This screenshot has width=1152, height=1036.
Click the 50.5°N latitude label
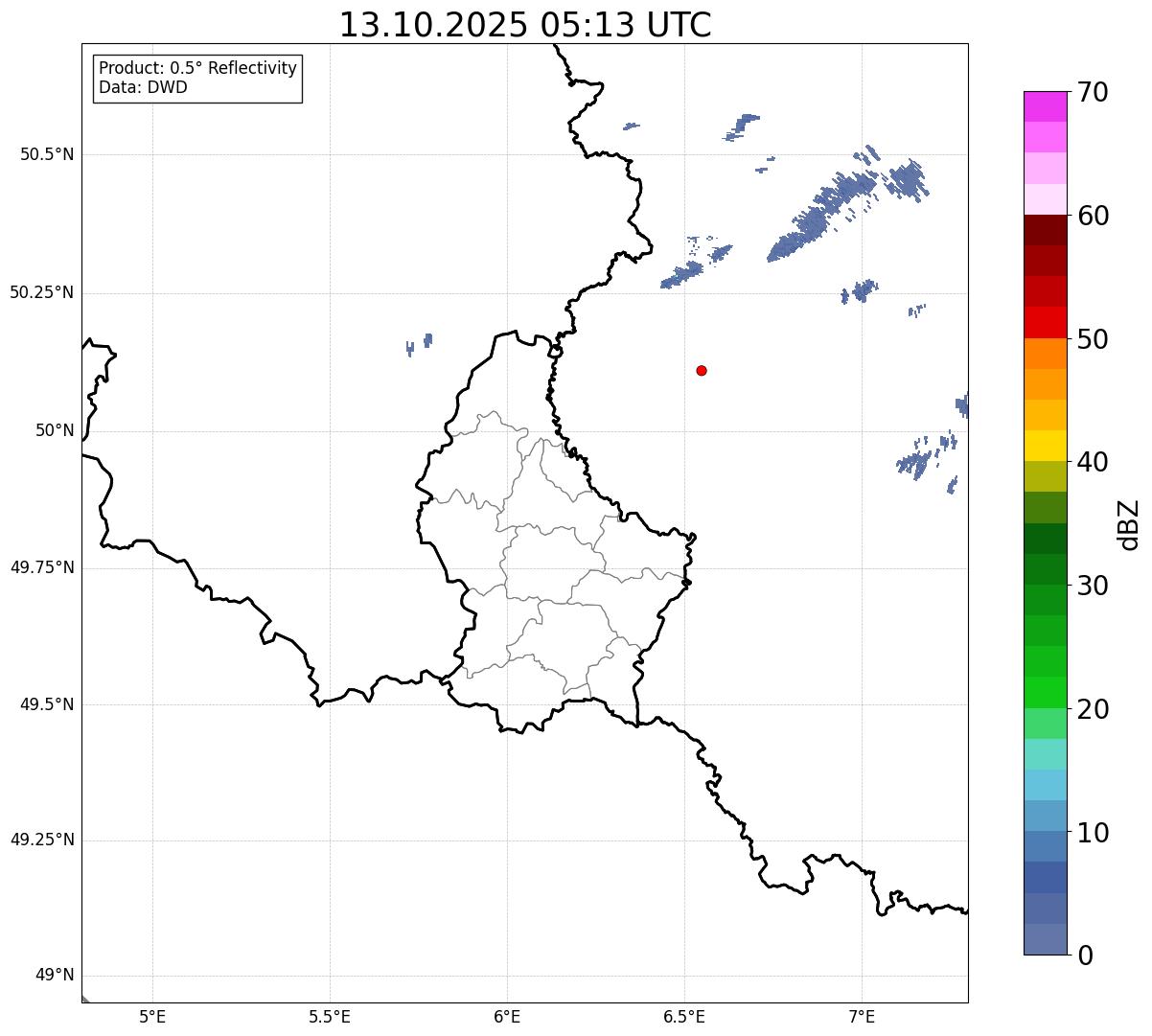click(x=47, y=154)
